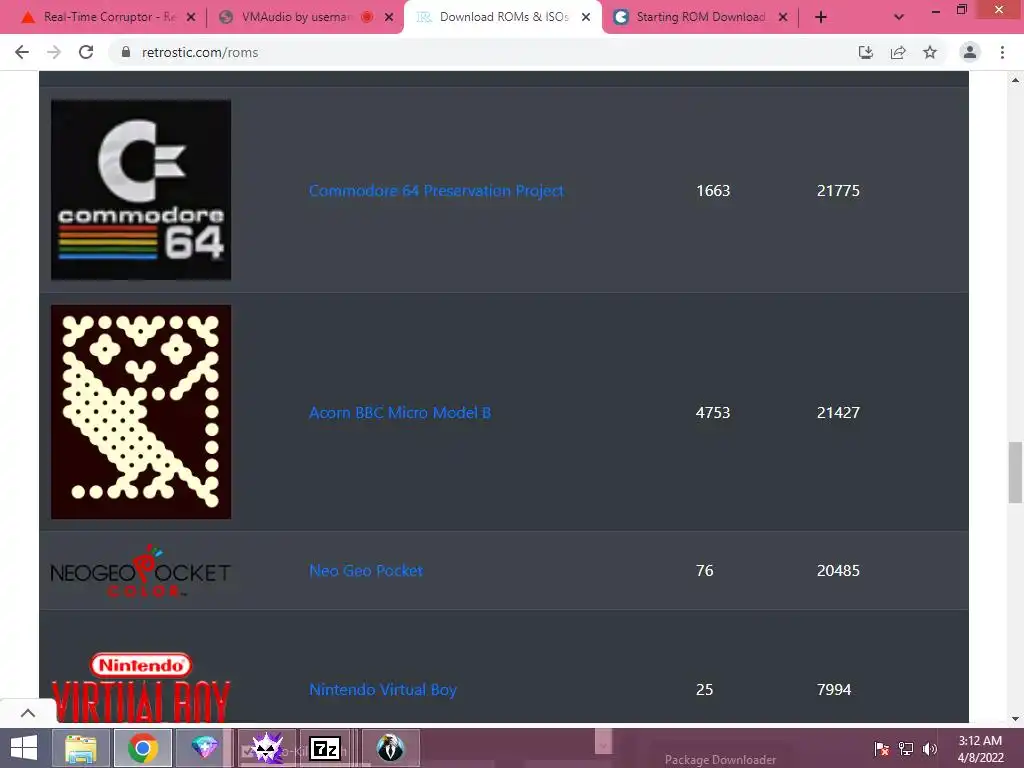1024x768 pixels.
Task: Click the Nintendo Virtual Boy logo
Action: pos(141,687)
